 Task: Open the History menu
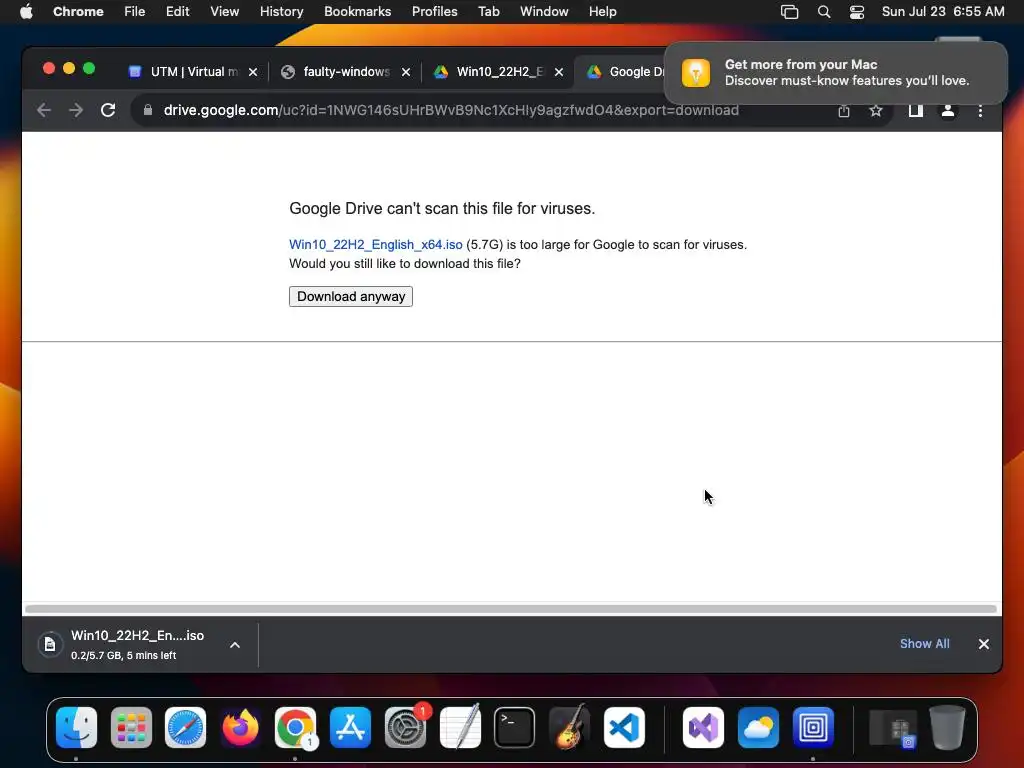[281, 12]
